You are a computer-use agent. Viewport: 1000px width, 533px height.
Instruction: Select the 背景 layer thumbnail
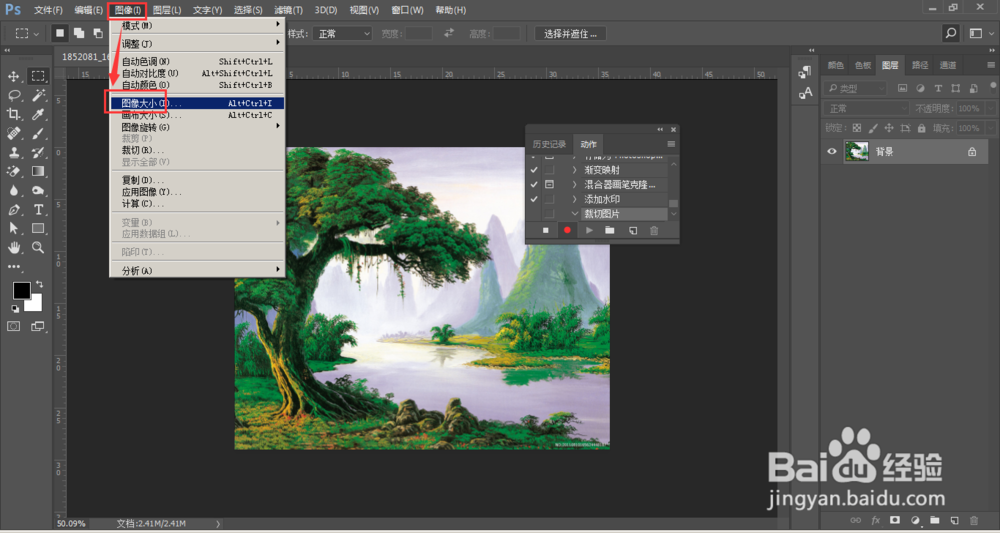click(x=857, y=152)
